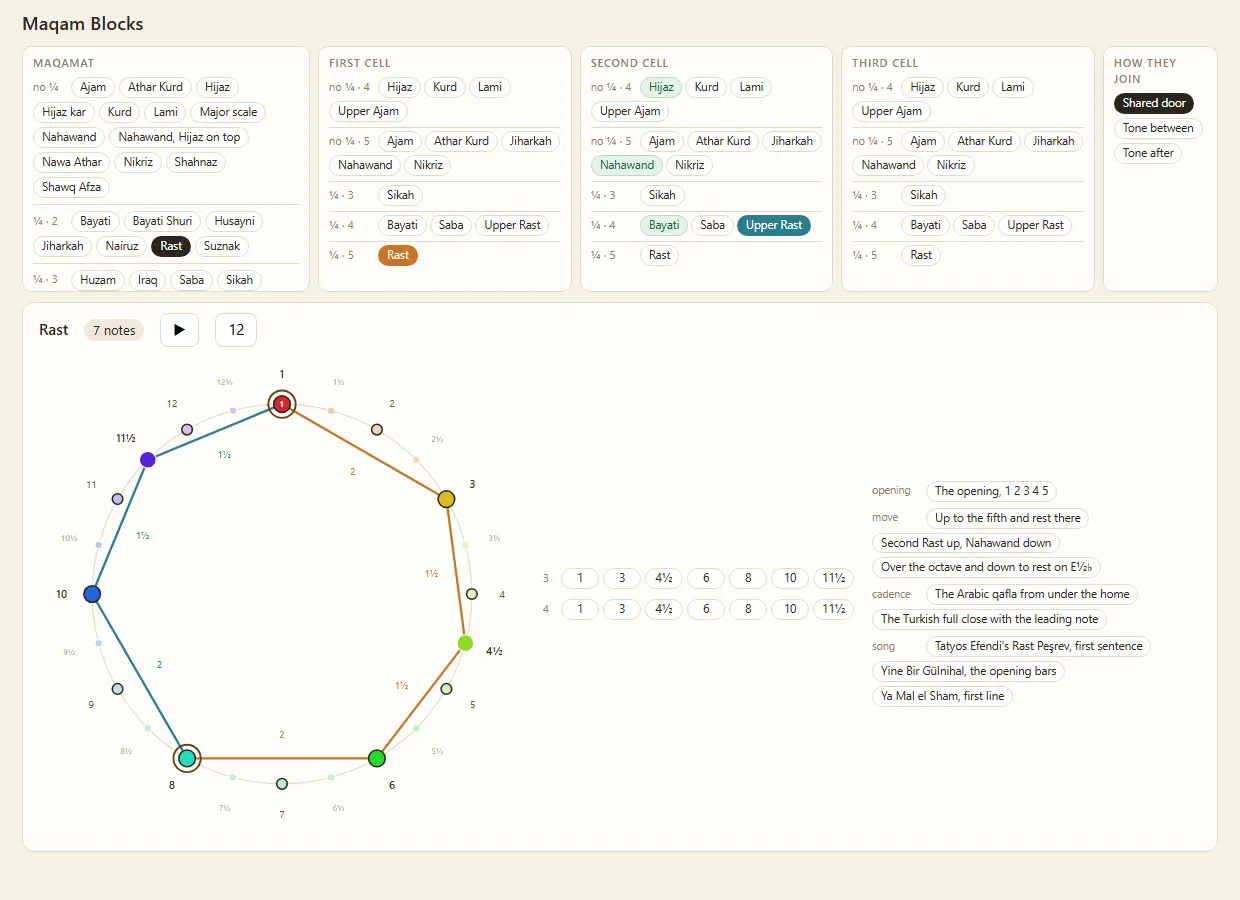Select the Iraq maqam
1240x900 pixels.
click(x=148, y=280)
